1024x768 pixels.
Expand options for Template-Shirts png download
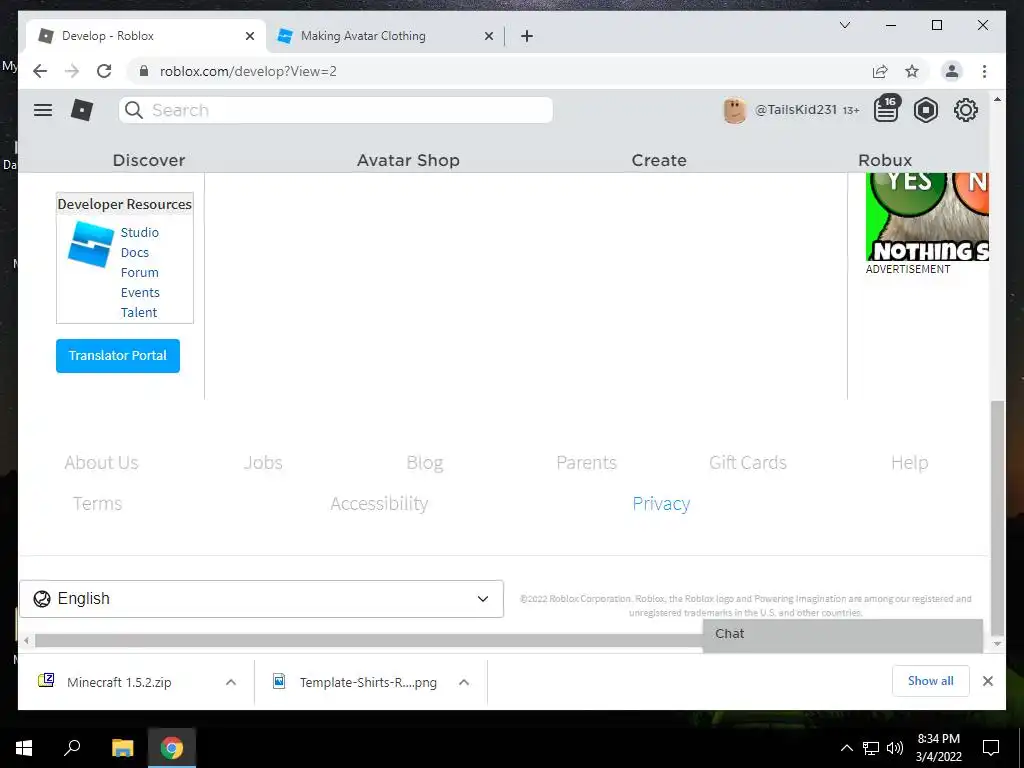click(464, 682)
